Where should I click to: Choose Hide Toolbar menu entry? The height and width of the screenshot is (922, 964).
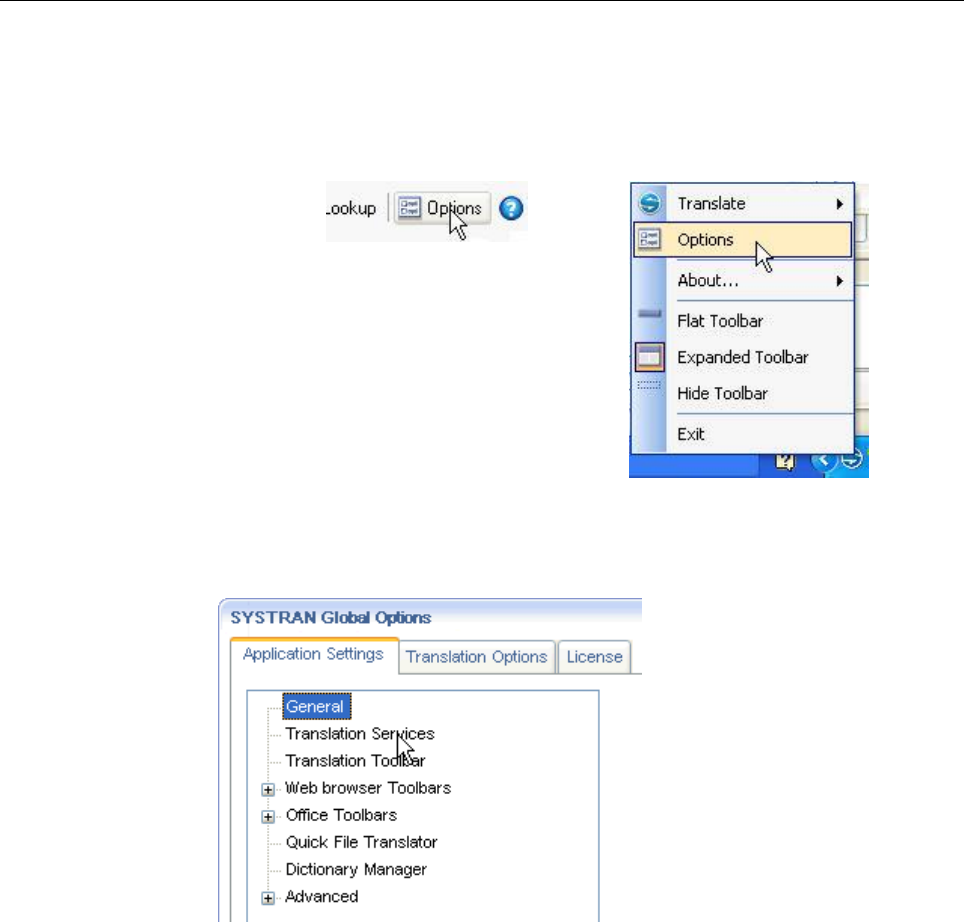(743, 393)
